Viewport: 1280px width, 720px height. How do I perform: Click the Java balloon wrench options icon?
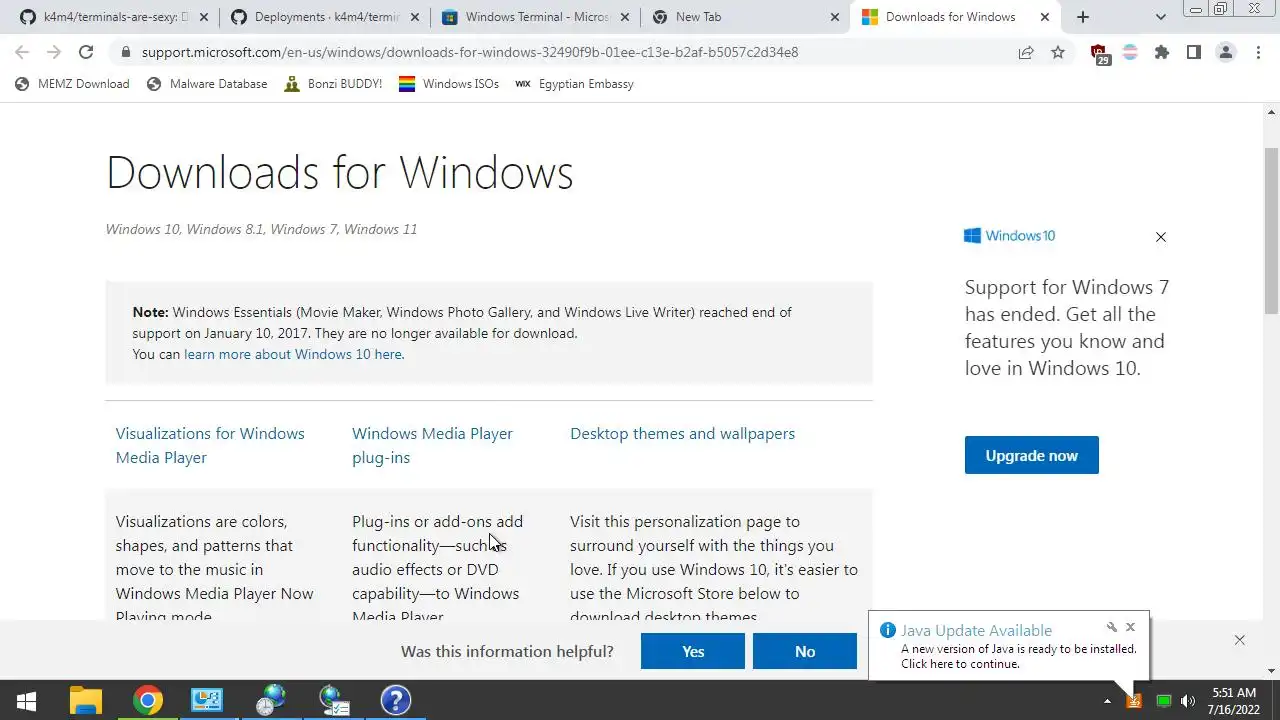click(x=1111, y=627)
